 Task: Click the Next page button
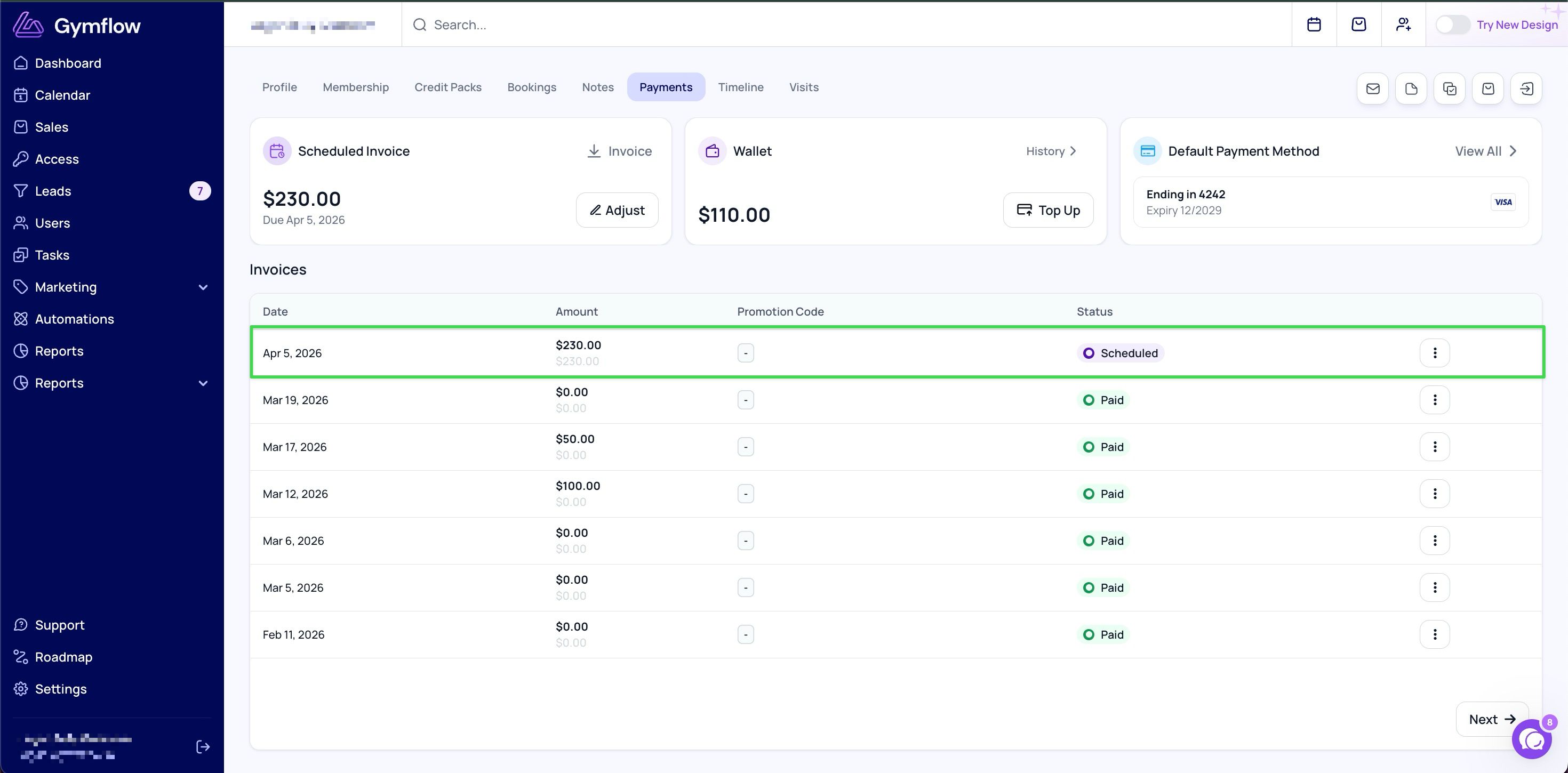[x=1492, y=720]
